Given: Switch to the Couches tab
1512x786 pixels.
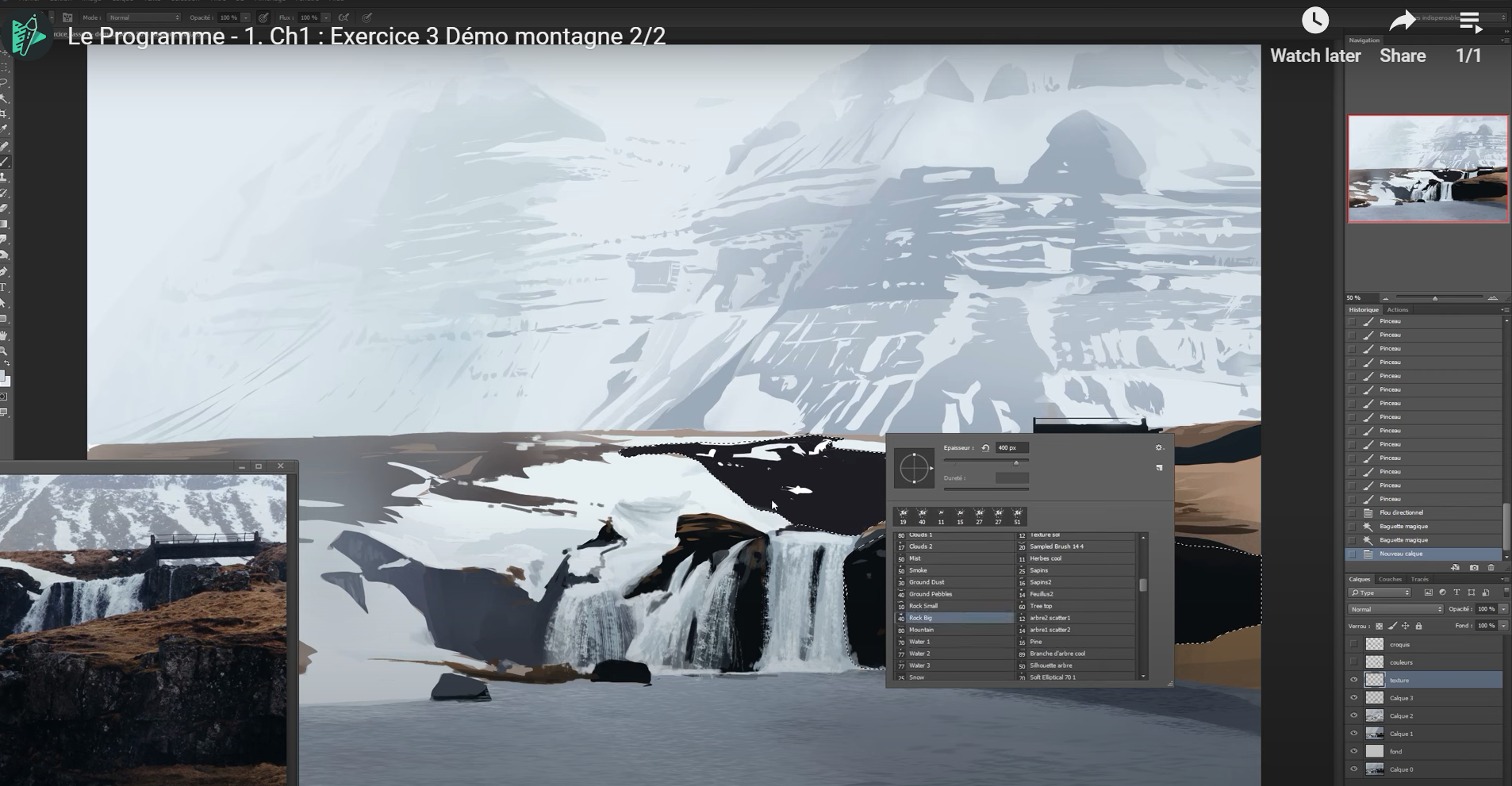Looking at the screenshot, I should pos(1390,580).
